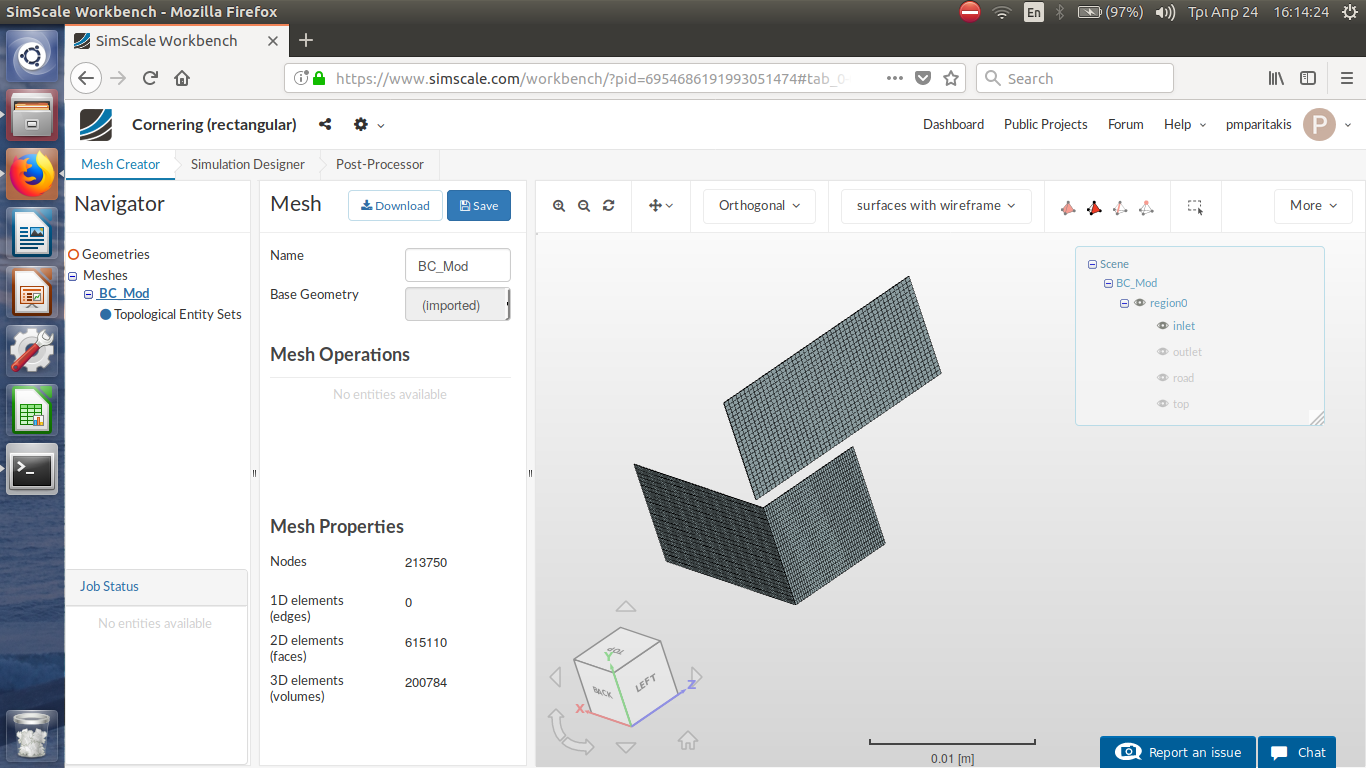Image resolution: width=1366 pixels, height=768 pixels.
Task: Click the mesh Name input field
Action: (x=457, y=266)
